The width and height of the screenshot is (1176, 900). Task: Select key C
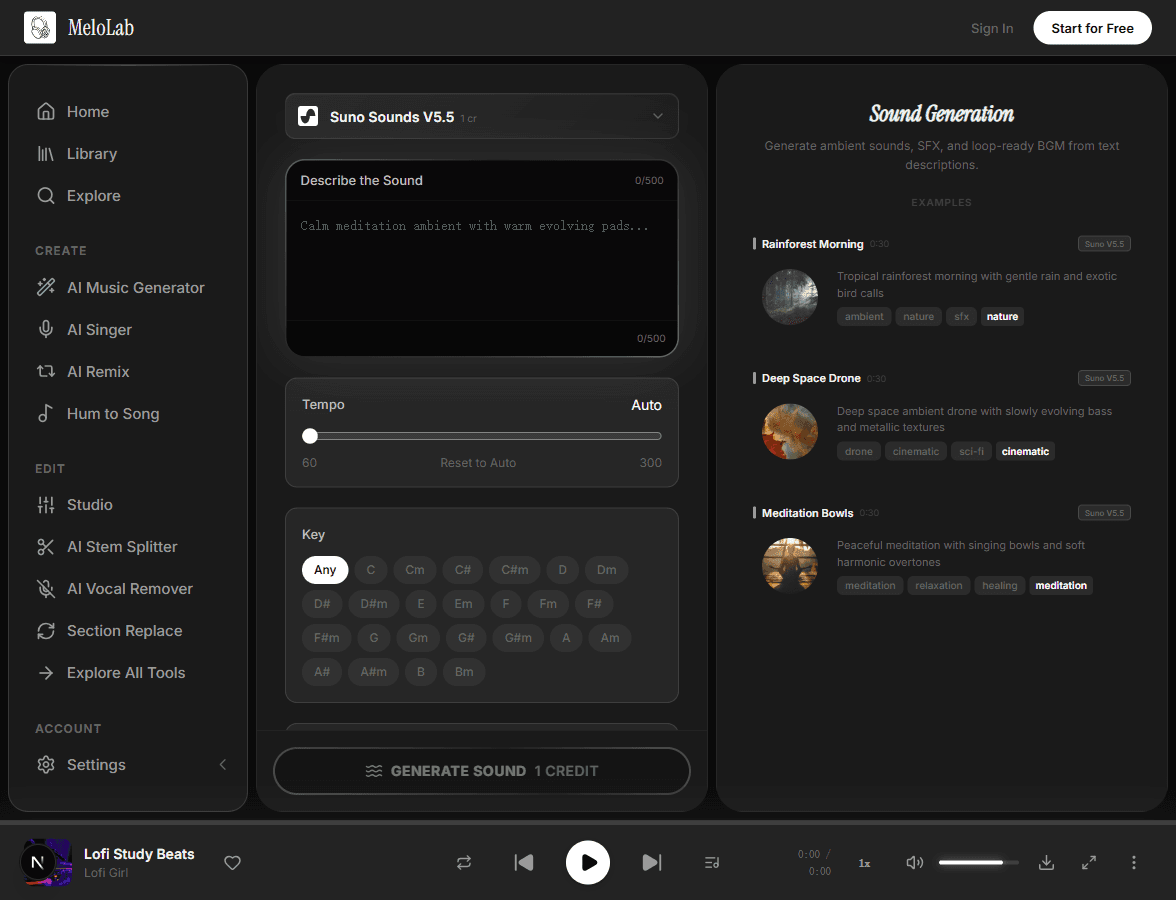coord(370,570)
